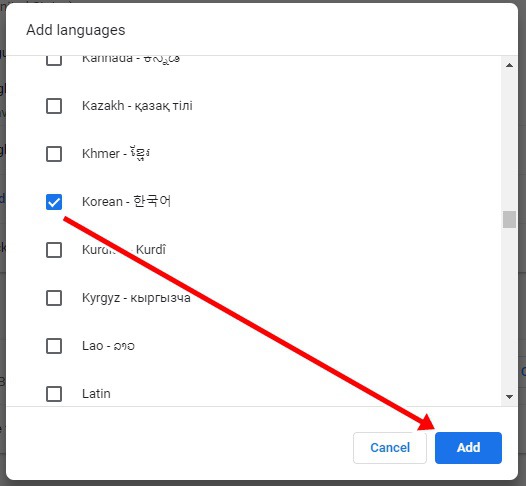Check the Kyrgyz language checkbox
526x486 pixels.
[54, 298]
